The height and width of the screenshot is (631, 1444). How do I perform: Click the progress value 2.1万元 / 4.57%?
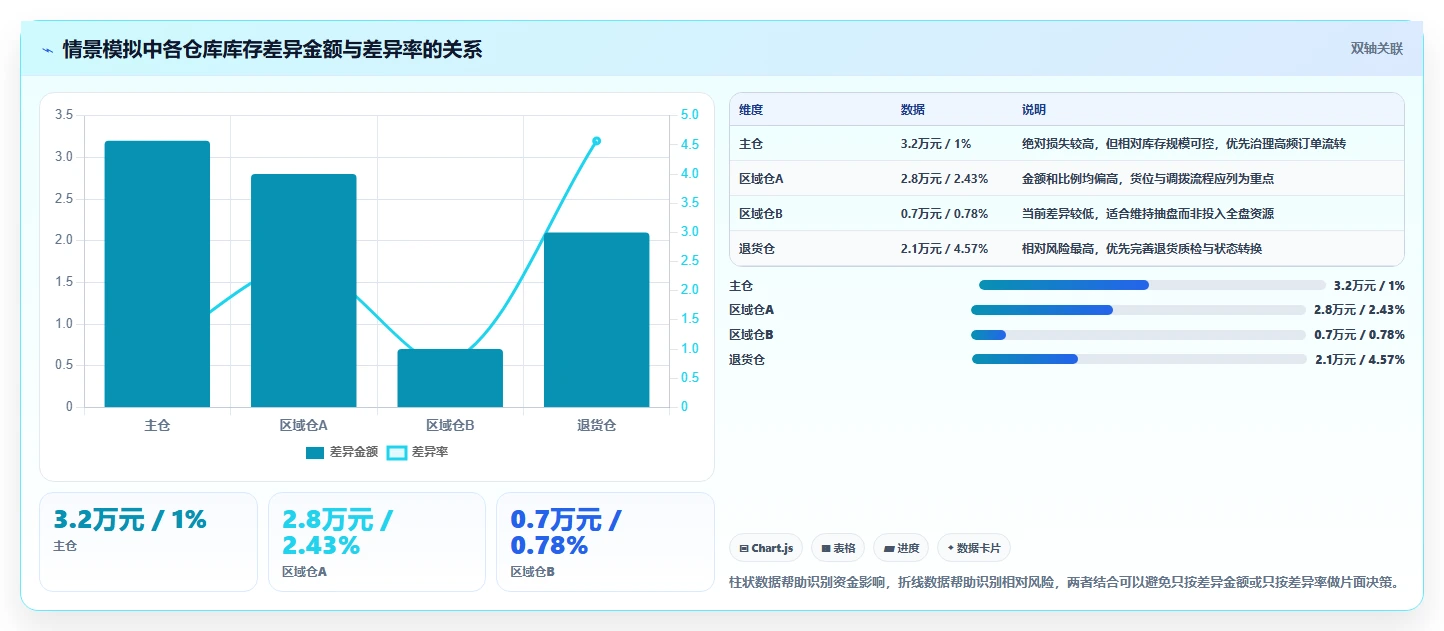[x=1360, y=359]
